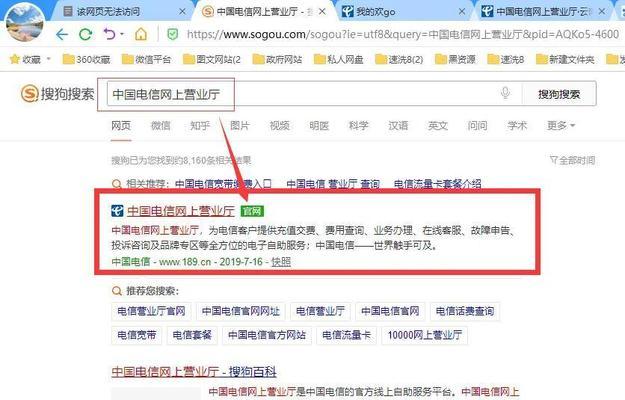Open 中国电信网上营业厅 - 搜狗百科 result
The width and height of the screenshot is (625, 400).
coord(194,372)
